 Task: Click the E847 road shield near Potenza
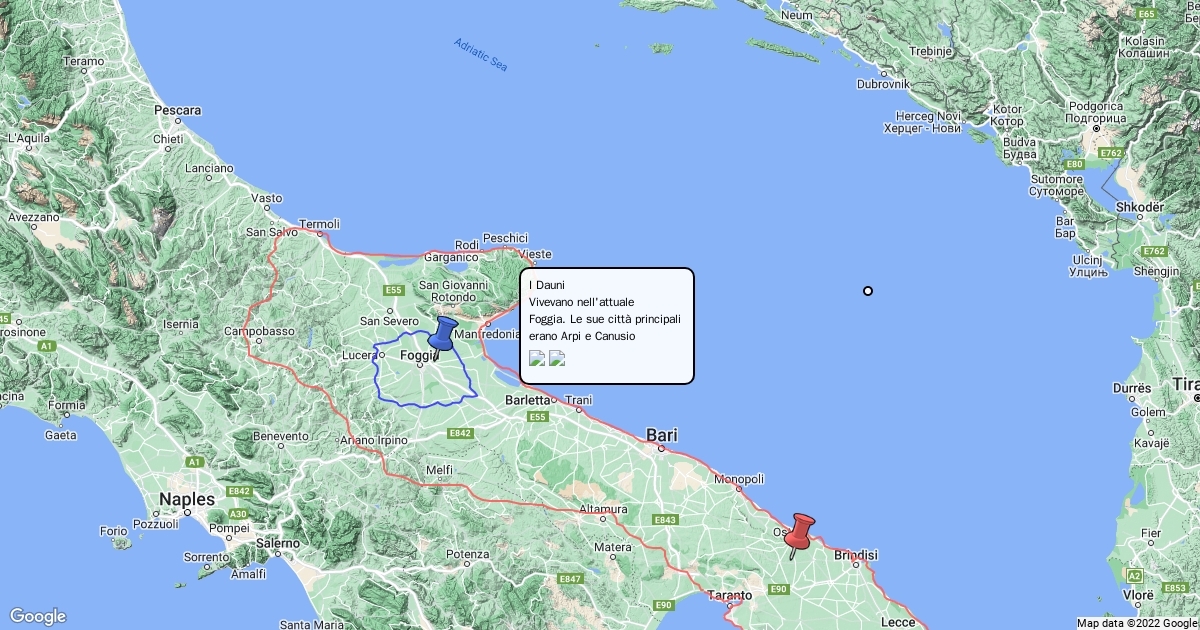pos(570,579)
